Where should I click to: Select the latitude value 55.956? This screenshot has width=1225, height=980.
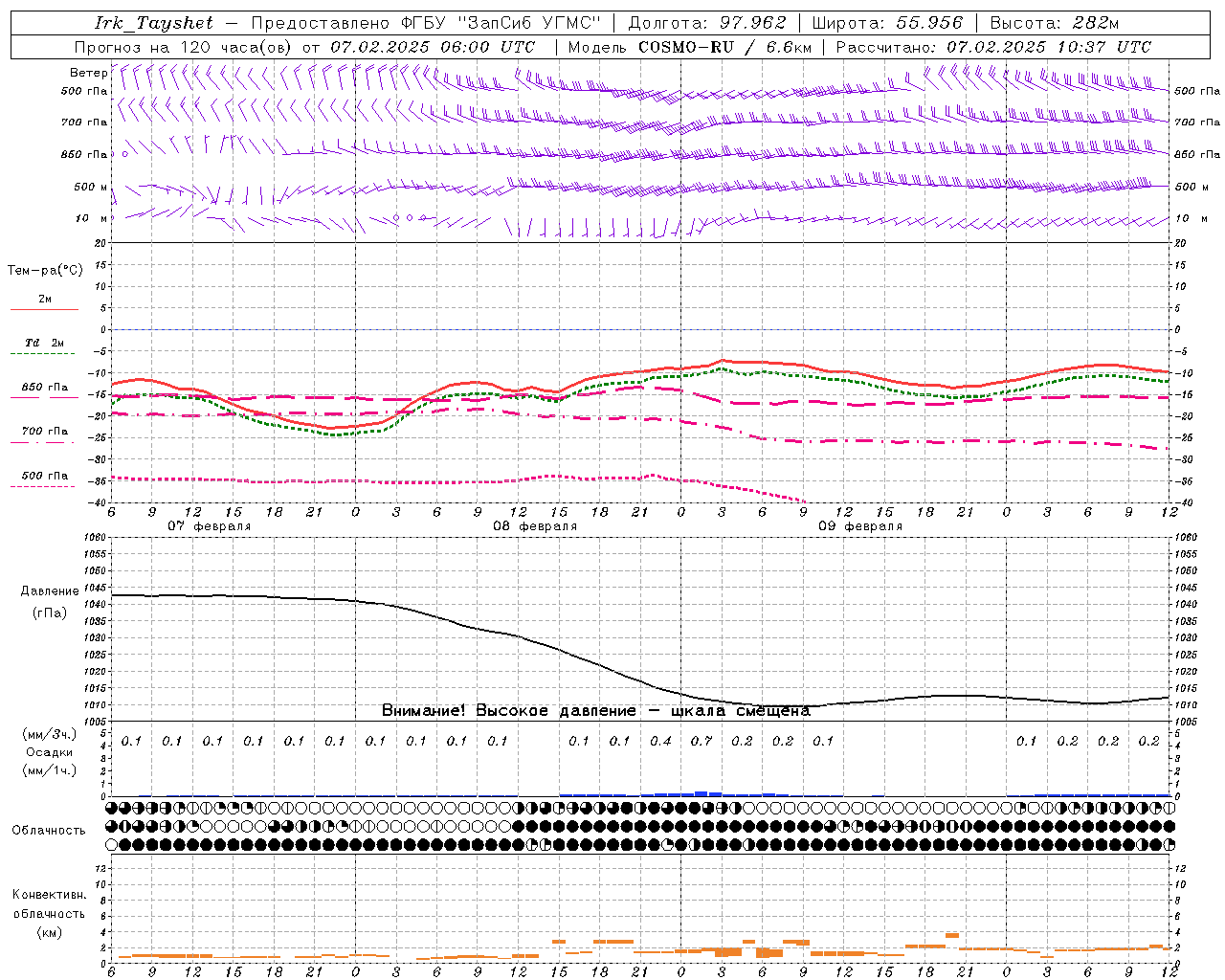929,23
